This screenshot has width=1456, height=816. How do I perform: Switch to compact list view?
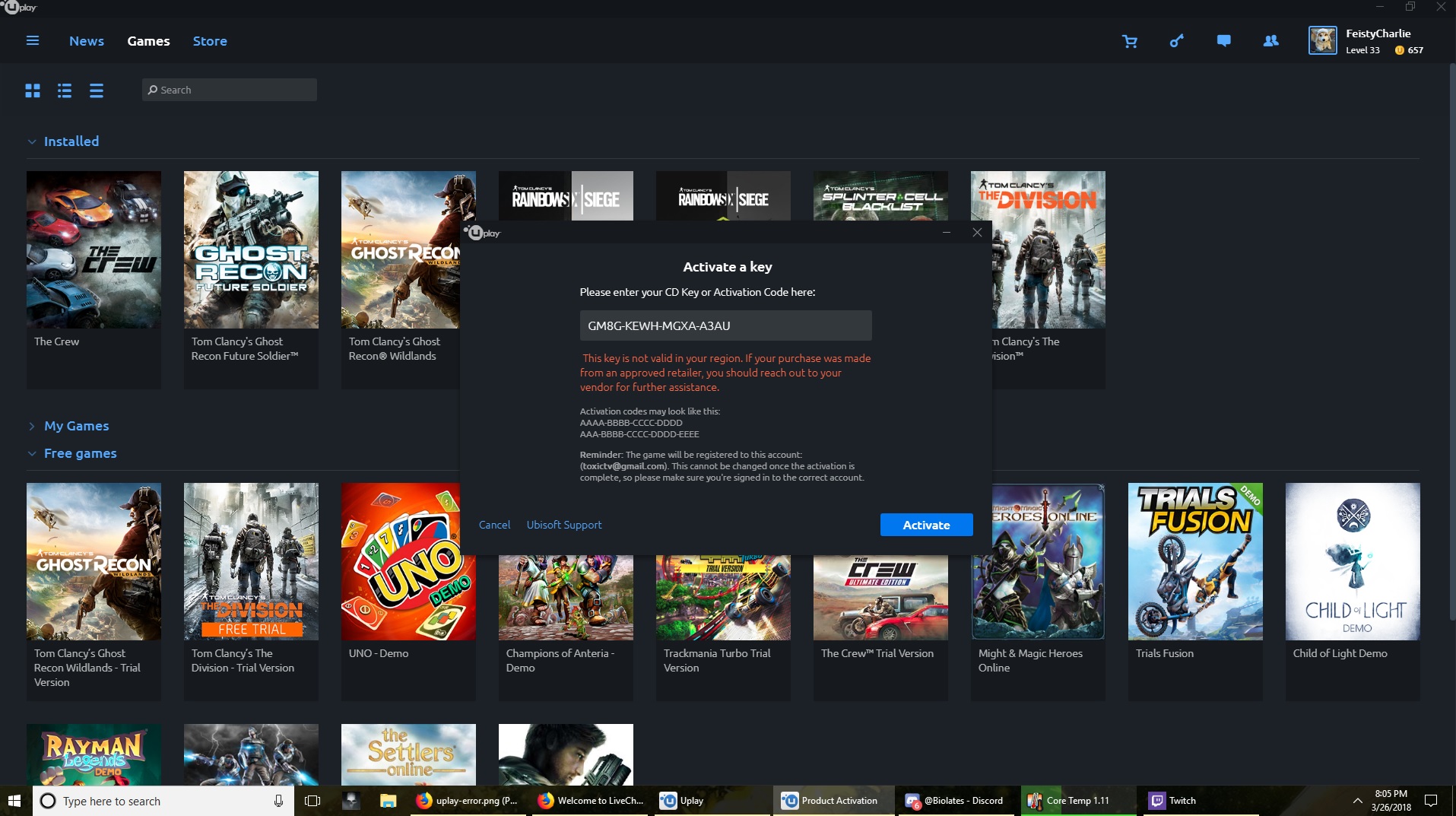tap(97, 90)
